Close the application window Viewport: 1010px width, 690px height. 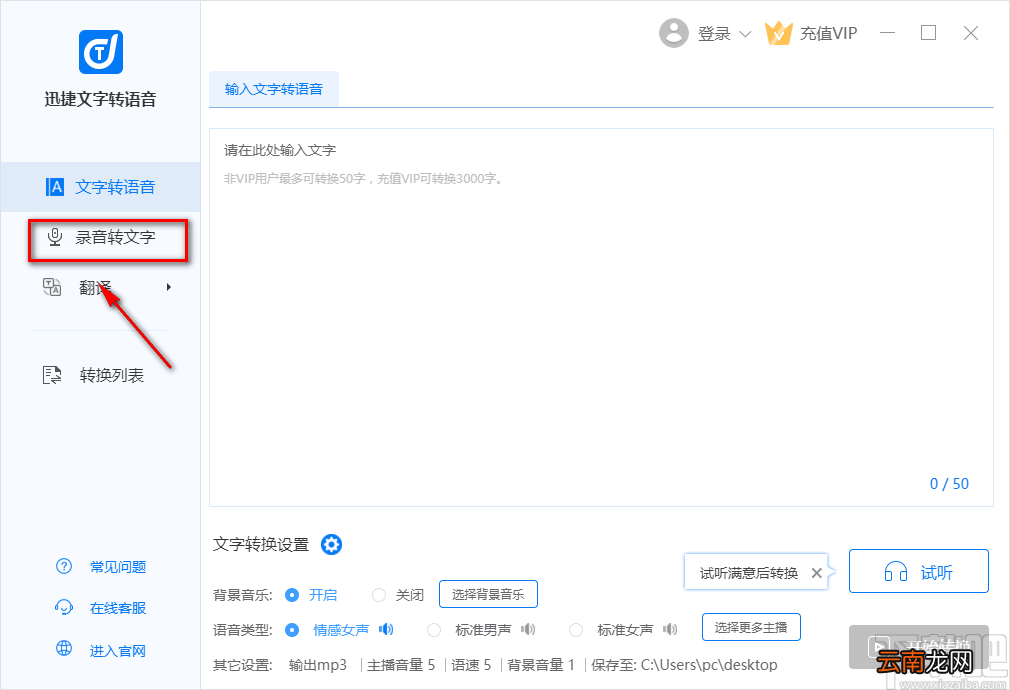pos(971,33)
